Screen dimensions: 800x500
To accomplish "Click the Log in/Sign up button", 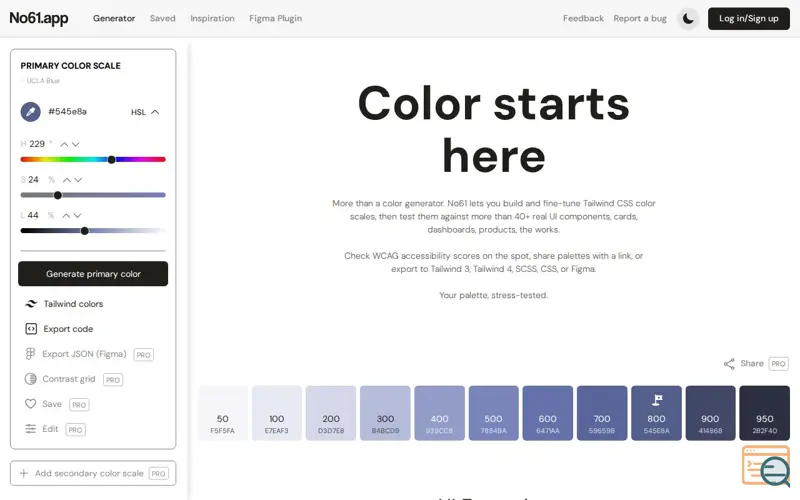I will [748, 18].
